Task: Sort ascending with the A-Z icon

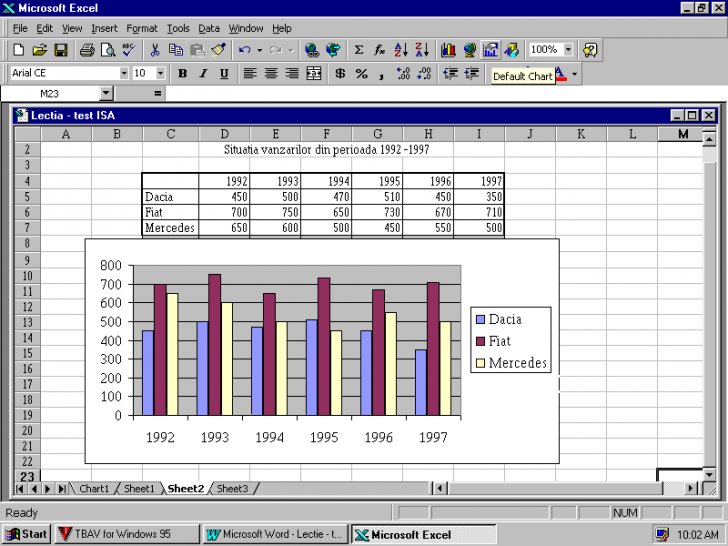Action: (x=401, y=50)
